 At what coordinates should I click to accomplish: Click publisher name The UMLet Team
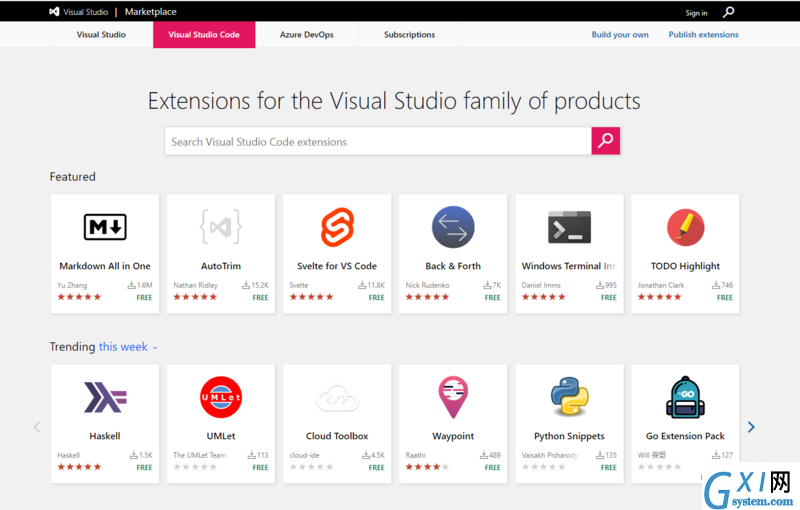tap(199, 455)
